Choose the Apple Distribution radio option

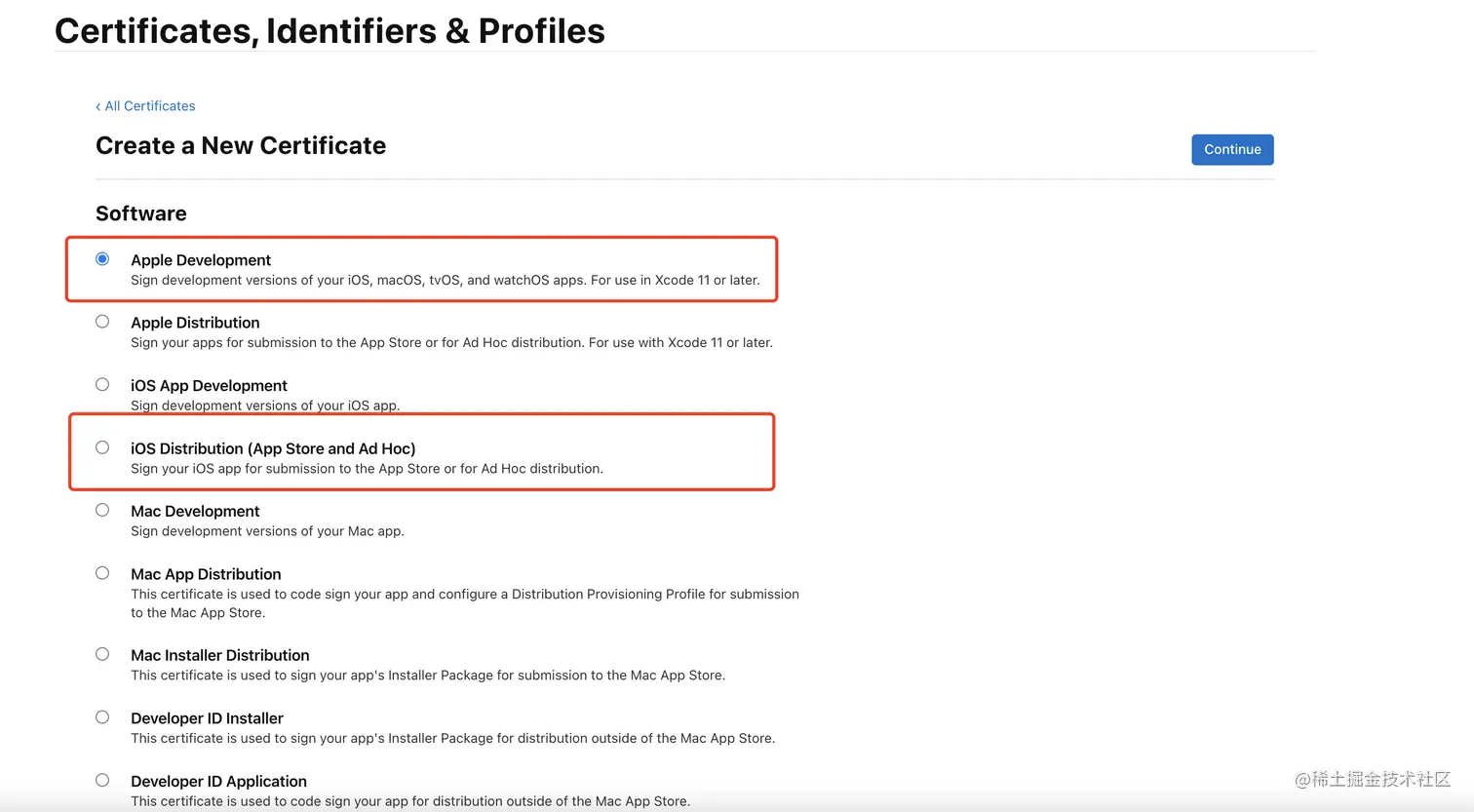pos(102,322)
